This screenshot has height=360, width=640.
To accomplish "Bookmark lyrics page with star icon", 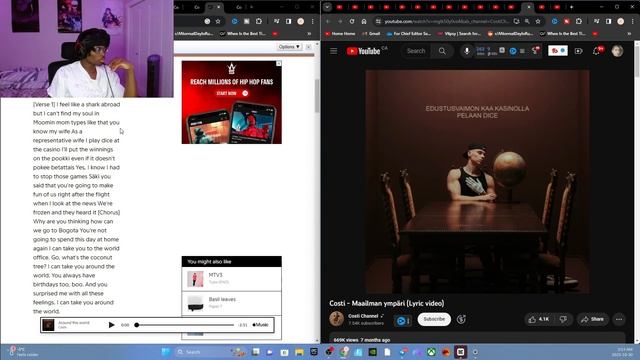I will [x=218, y=21].
